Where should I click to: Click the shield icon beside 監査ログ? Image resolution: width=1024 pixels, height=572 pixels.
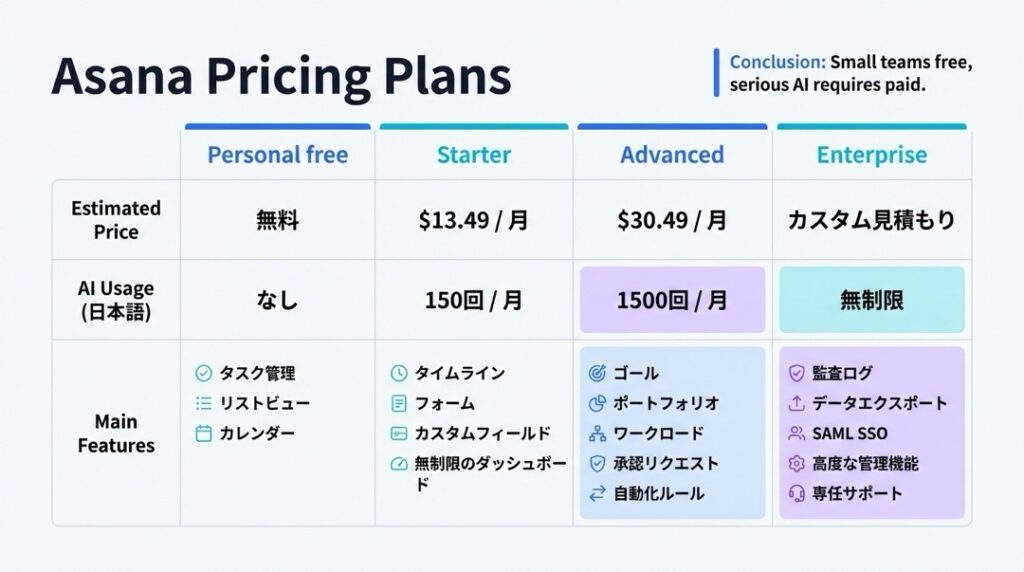[x=796, y=374]
